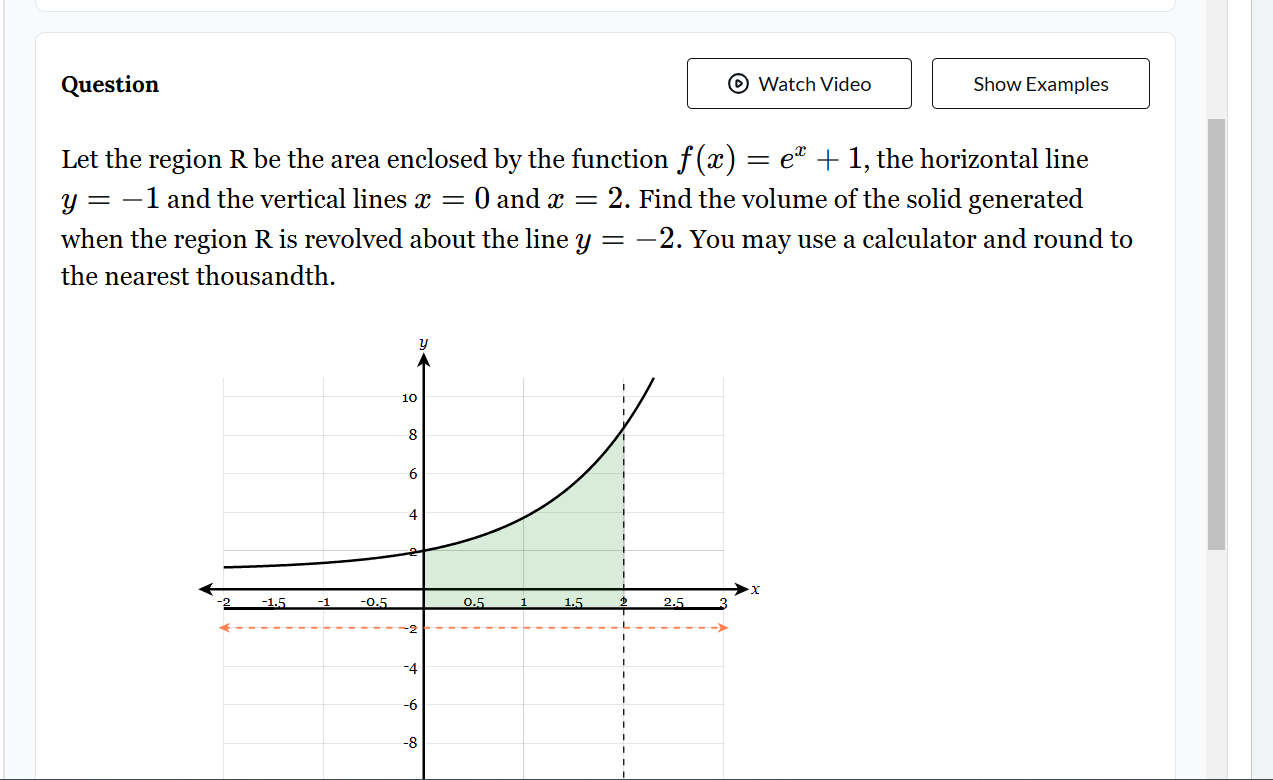Select the Question heading
The width and height of the screenshot is (1273, 780).
coord(110,84)
